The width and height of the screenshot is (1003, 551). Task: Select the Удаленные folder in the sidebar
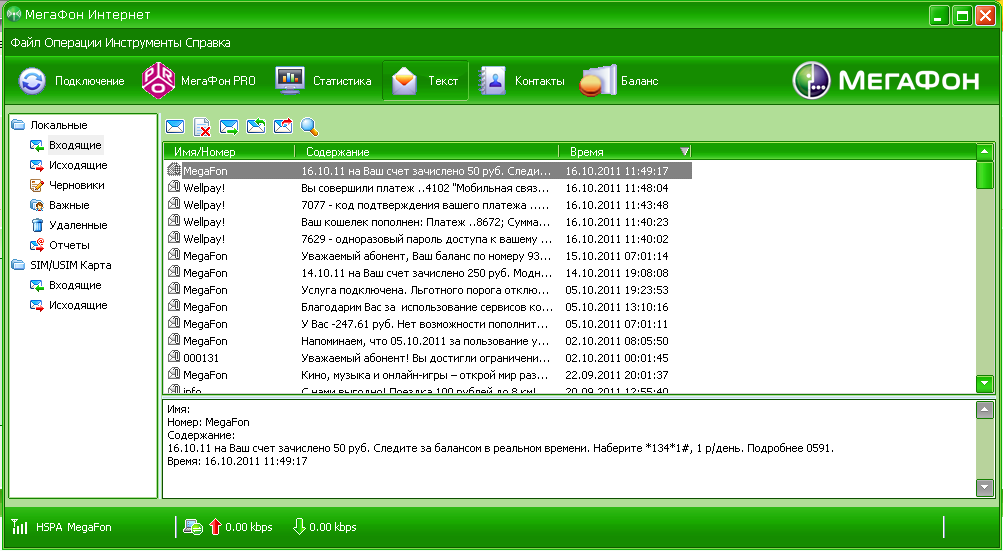click(77, 225)
